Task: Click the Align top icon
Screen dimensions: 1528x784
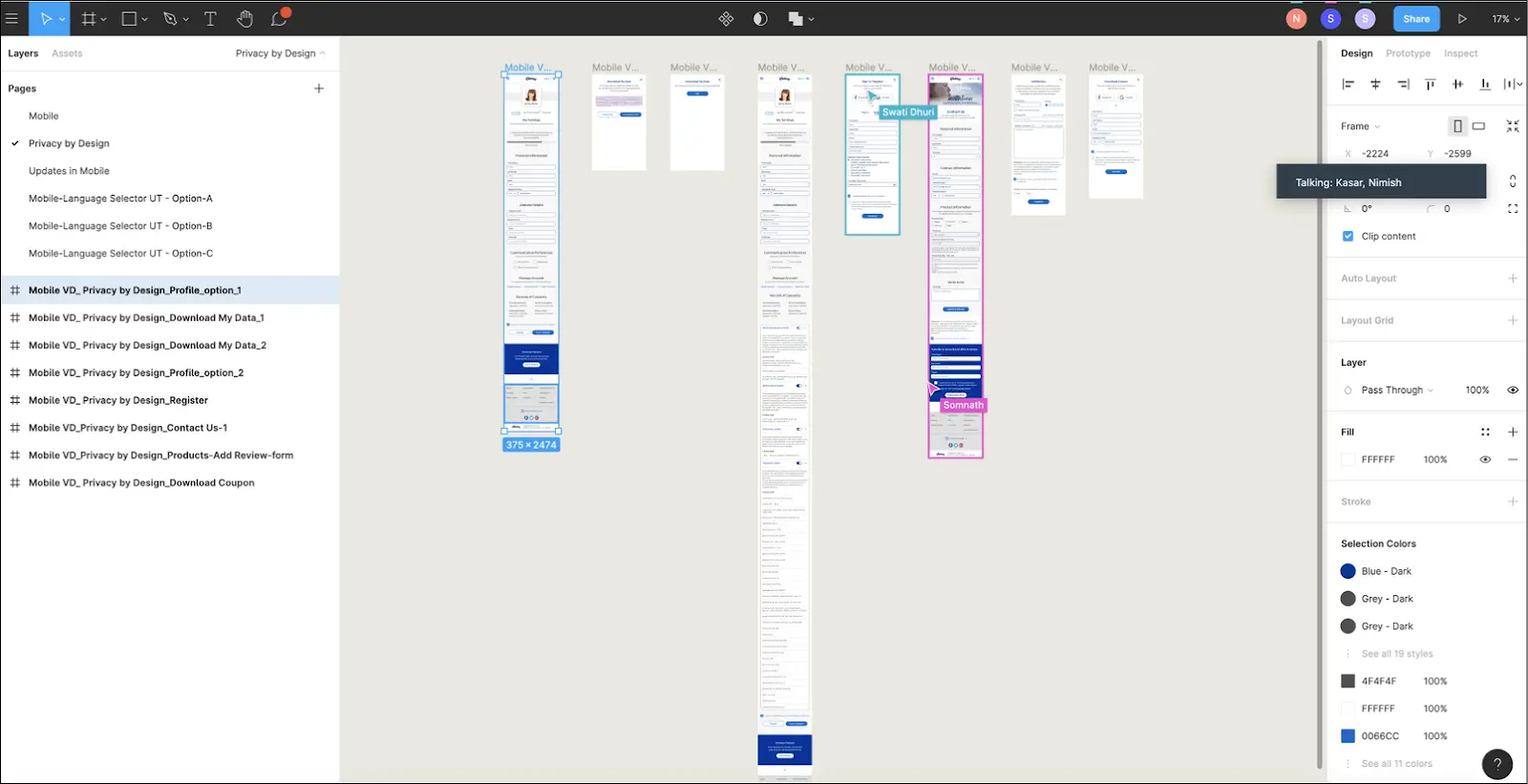Action: tap(1430, 84)
